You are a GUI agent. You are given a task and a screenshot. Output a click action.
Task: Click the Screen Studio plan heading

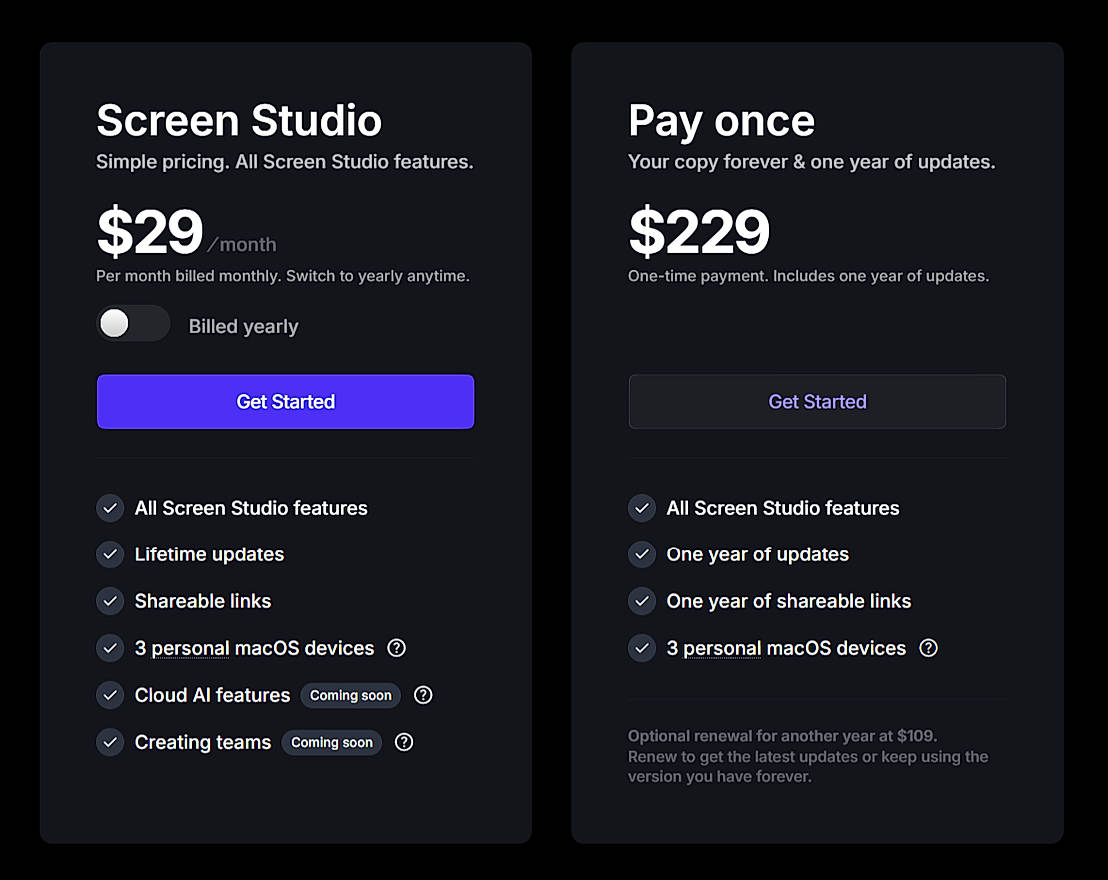(x=239, y=121)
